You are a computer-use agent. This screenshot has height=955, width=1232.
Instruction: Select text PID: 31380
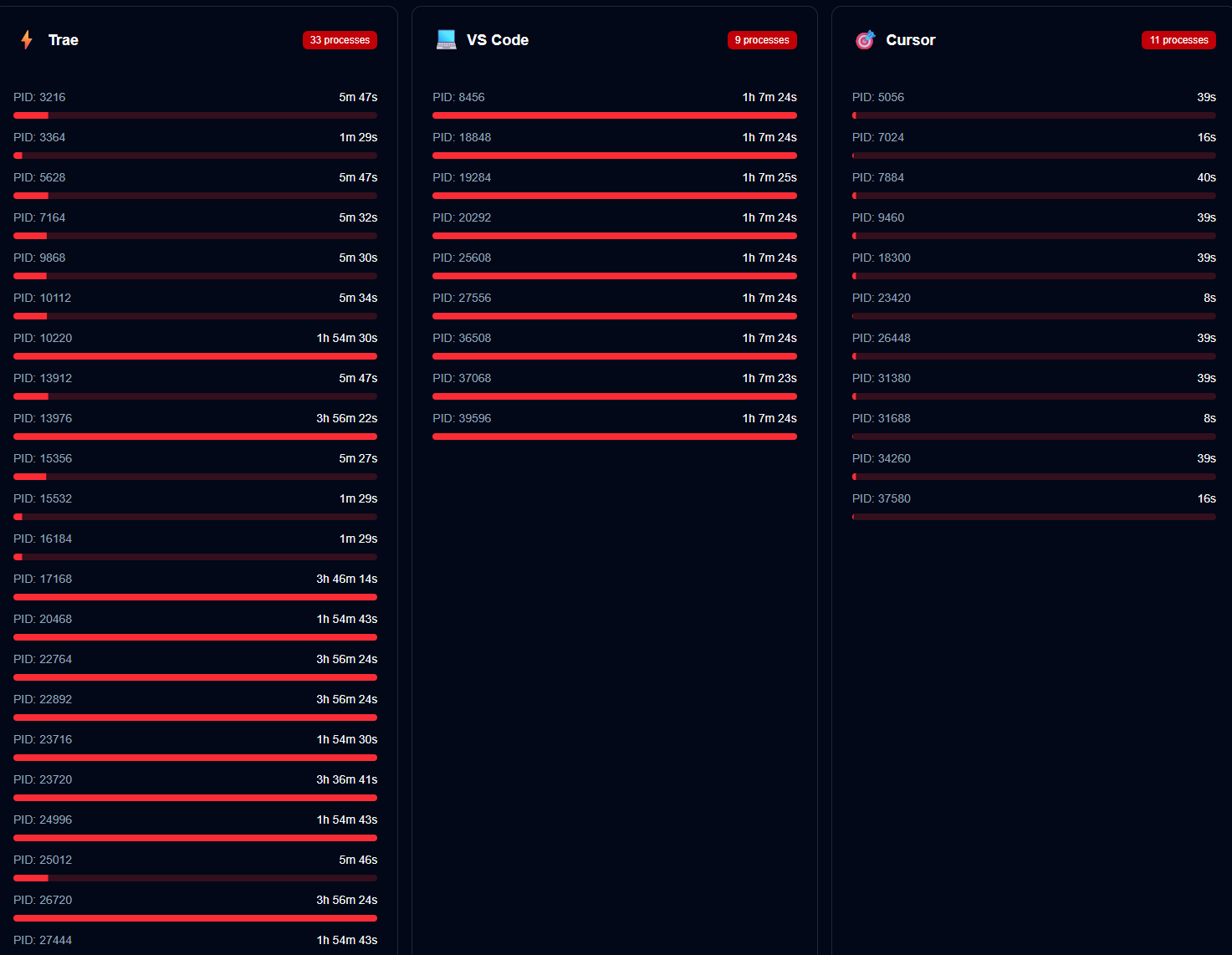[882, 378]
